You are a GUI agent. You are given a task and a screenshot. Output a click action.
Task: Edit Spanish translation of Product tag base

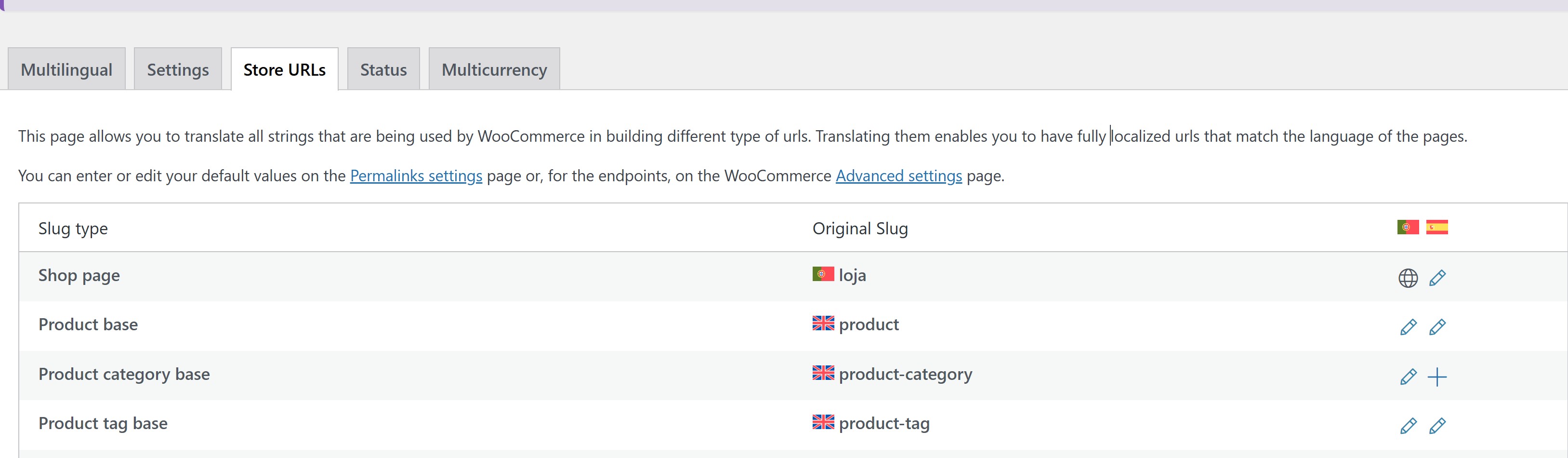pyautogui.click(x=1437, y=426)
